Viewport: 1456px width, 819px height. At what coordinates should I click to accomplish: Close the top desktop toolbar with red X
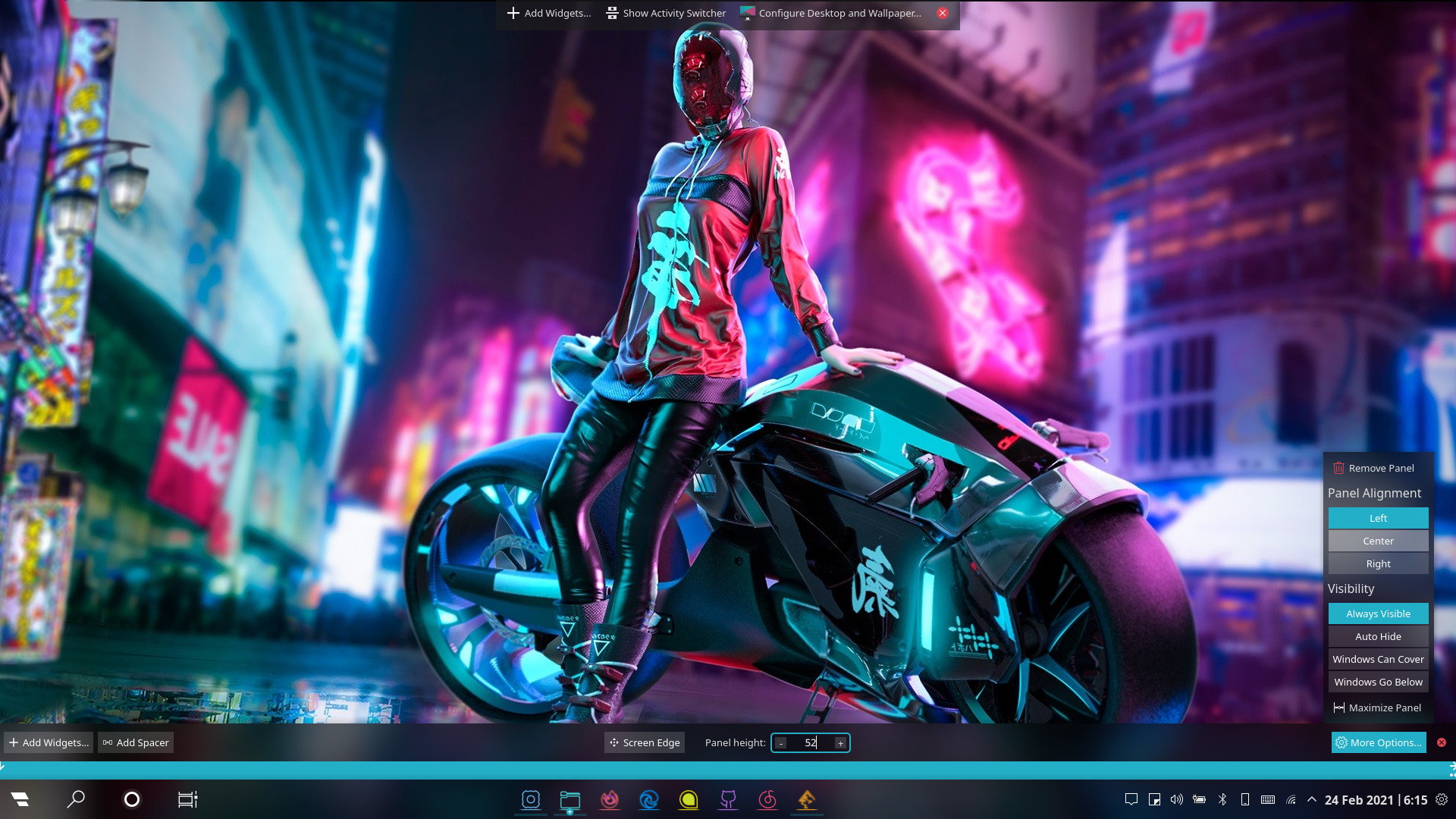pyautogui.click(x=943, y=13)
